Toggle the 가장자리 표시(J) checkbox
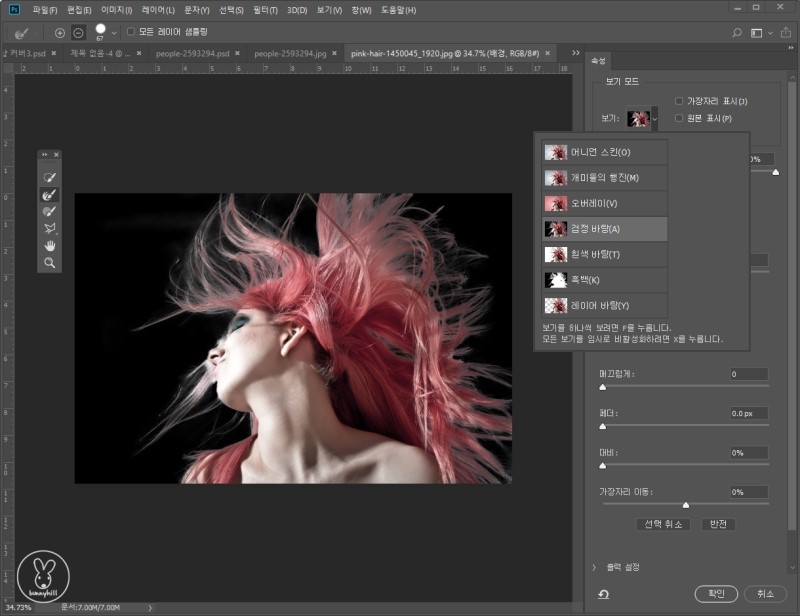This screenshot has width=800, height=616. click(x=679, y=101)
